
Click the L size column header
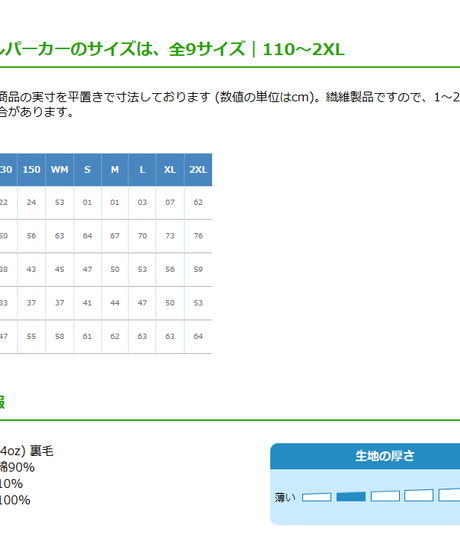[x=142, y=170]
